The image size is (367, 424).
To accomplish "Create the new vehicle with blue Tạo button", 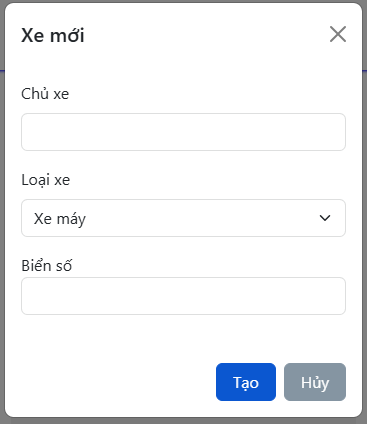I will coord(246,382).
